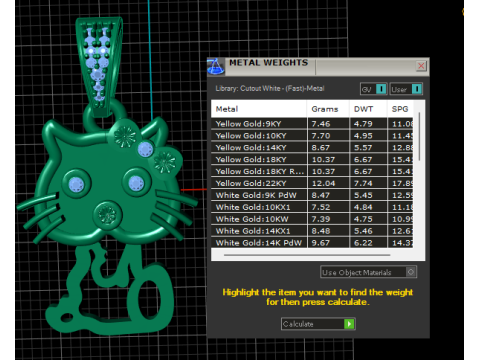Select the White Gold:10KW row
This screenshot has width=480, height=360.
(x=312, y=219)
